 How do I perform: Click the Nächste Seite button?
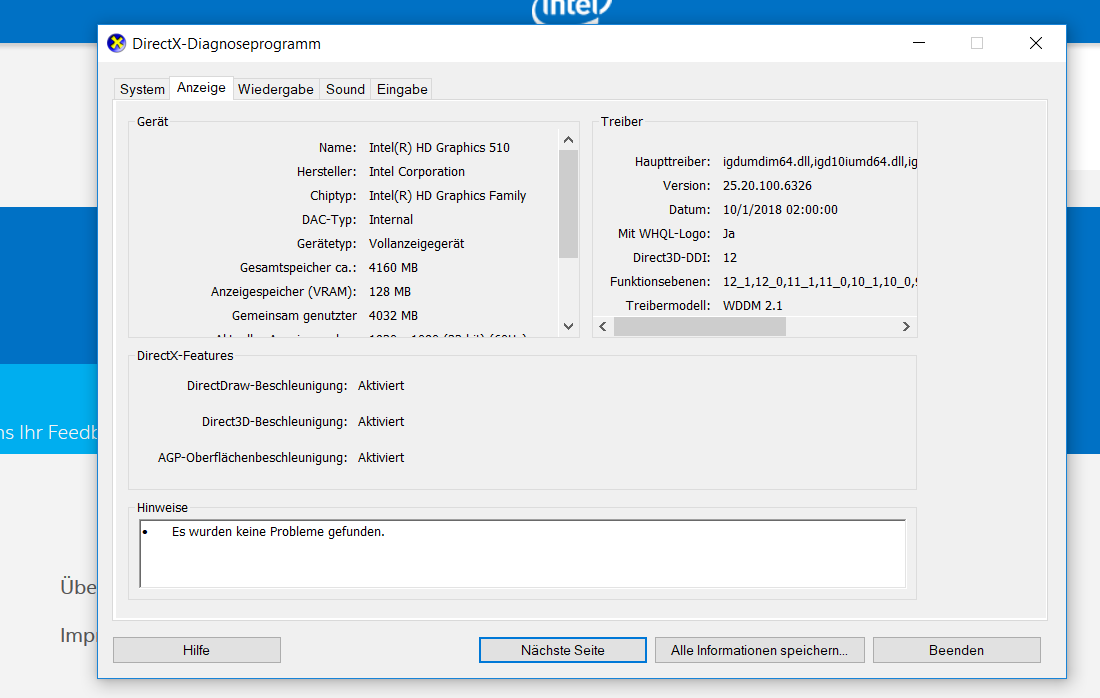[x=562, y=650]
